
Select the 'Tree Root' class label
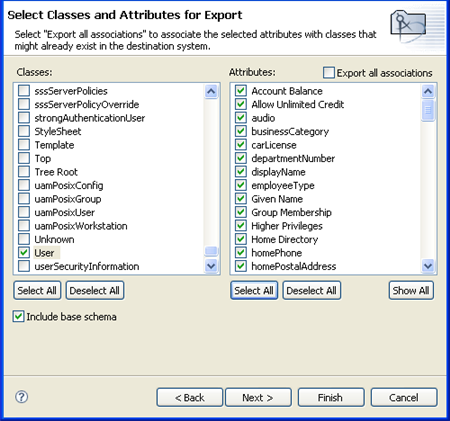(x=56, y=172)
